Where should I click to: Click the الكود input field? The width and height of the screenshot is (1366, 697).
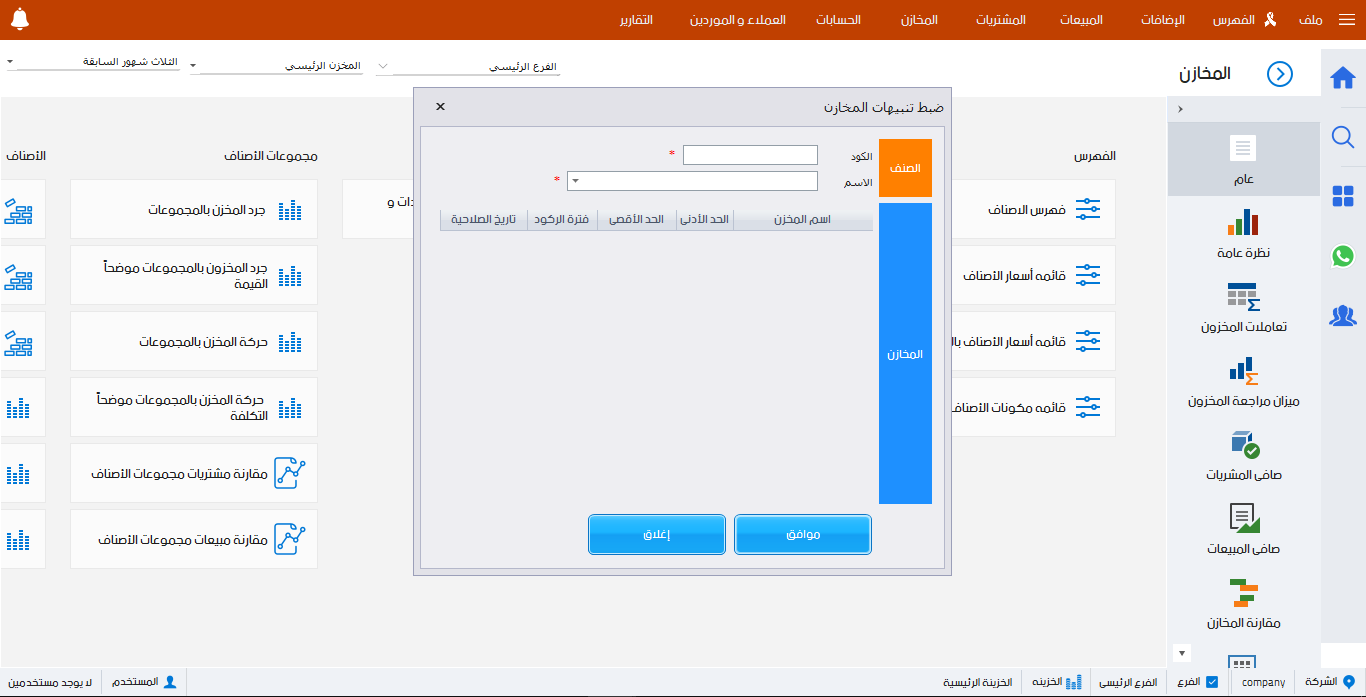750,155
